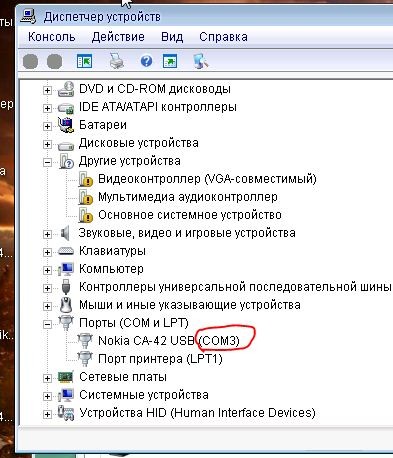Screen dimensions: 393x458
Task: Click the Устройства HID icon
Action: coord(66,413)
